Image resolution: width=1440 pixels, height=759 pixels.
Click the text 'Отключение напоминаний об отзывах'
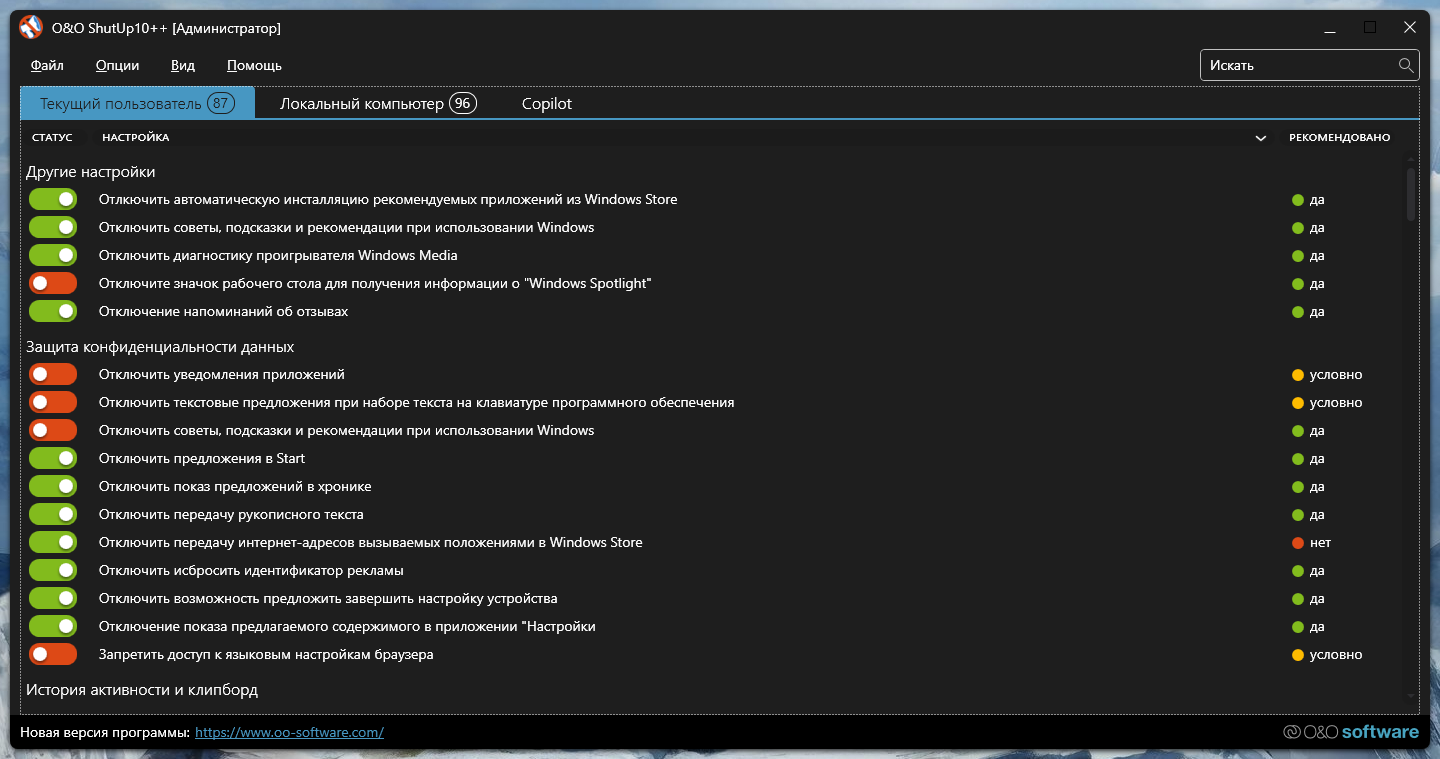click(223, 311)
